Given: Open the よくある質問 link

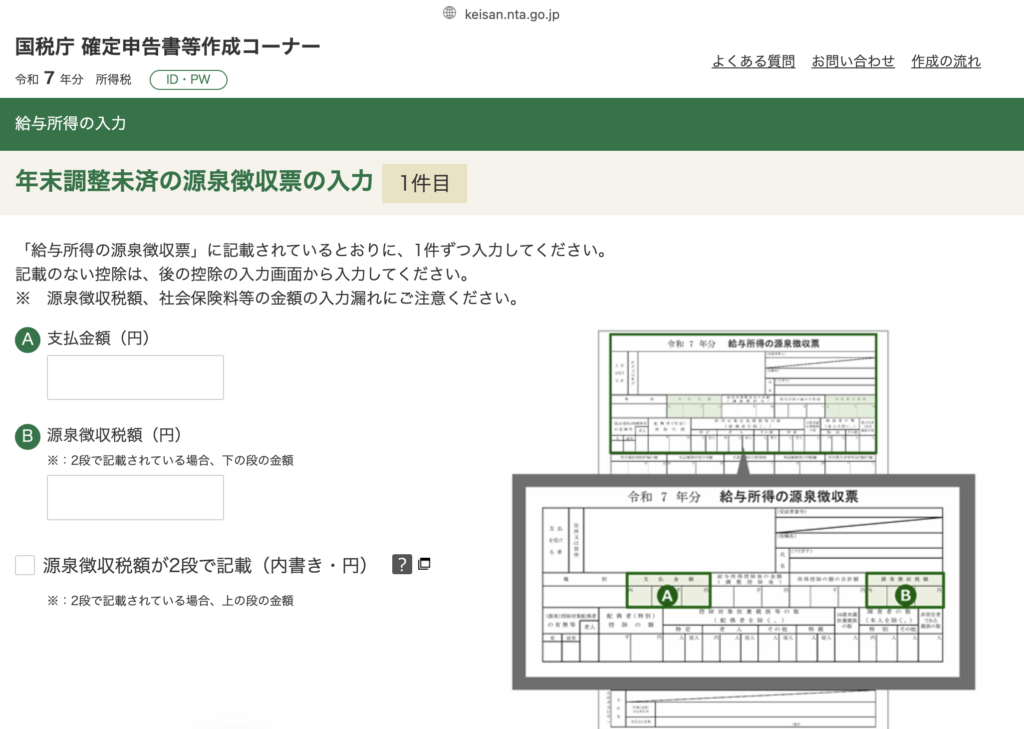Looking at the screenshot, I should click(x=753, y=61).
